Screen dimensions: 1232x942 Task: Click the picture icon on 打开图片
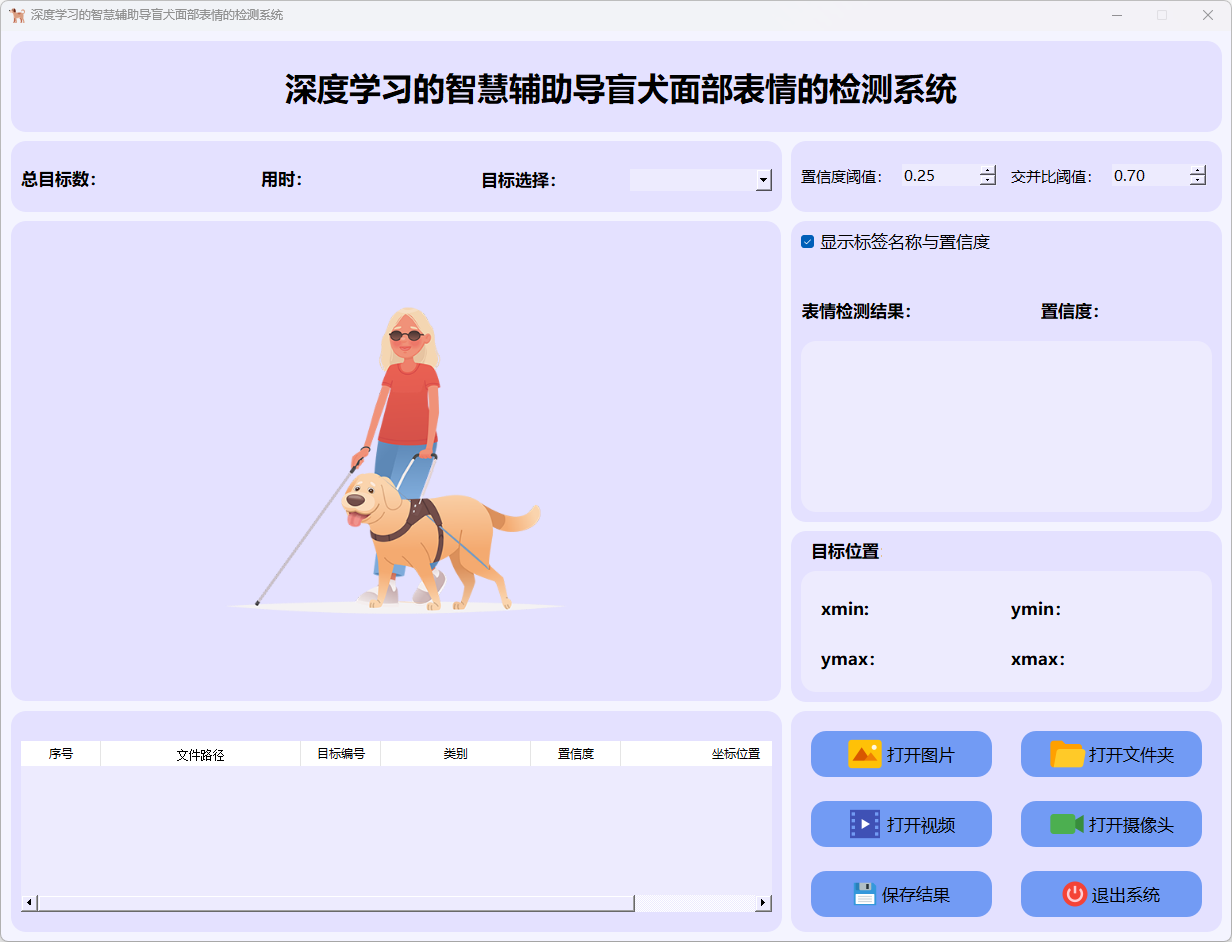(x=864, y=754)
